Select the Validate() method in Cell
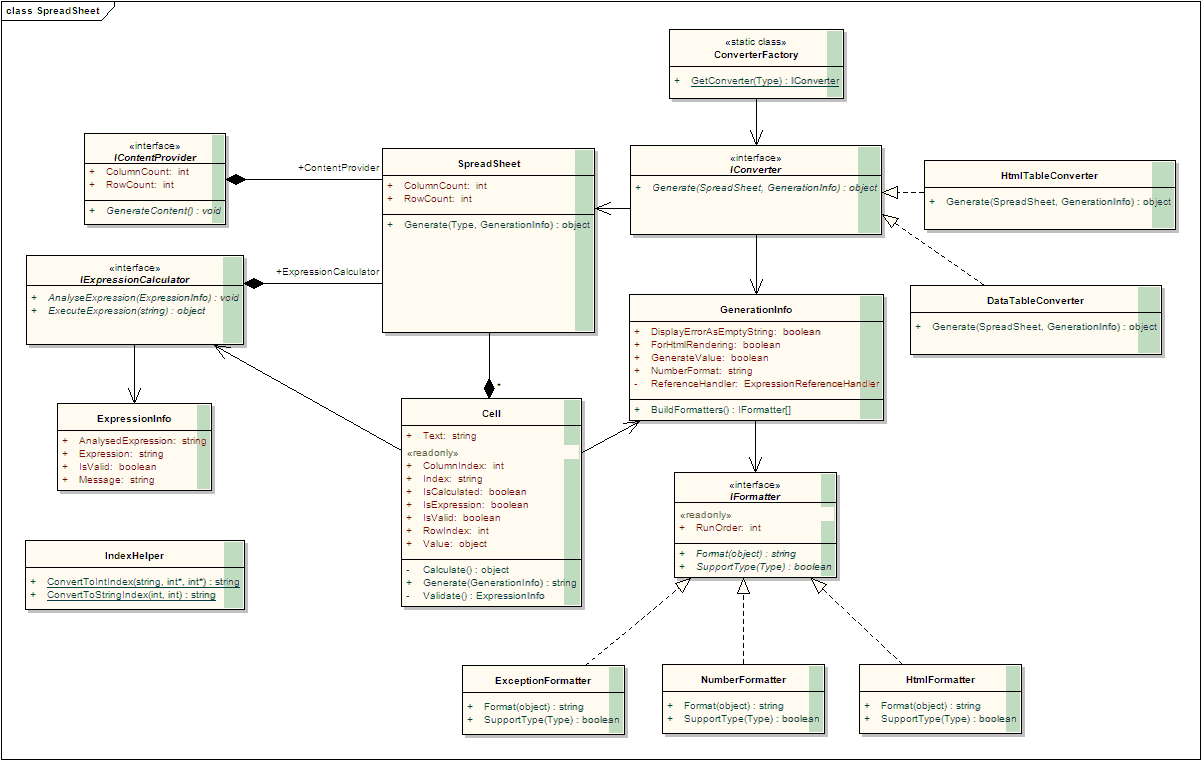 [x=483, y=596]
